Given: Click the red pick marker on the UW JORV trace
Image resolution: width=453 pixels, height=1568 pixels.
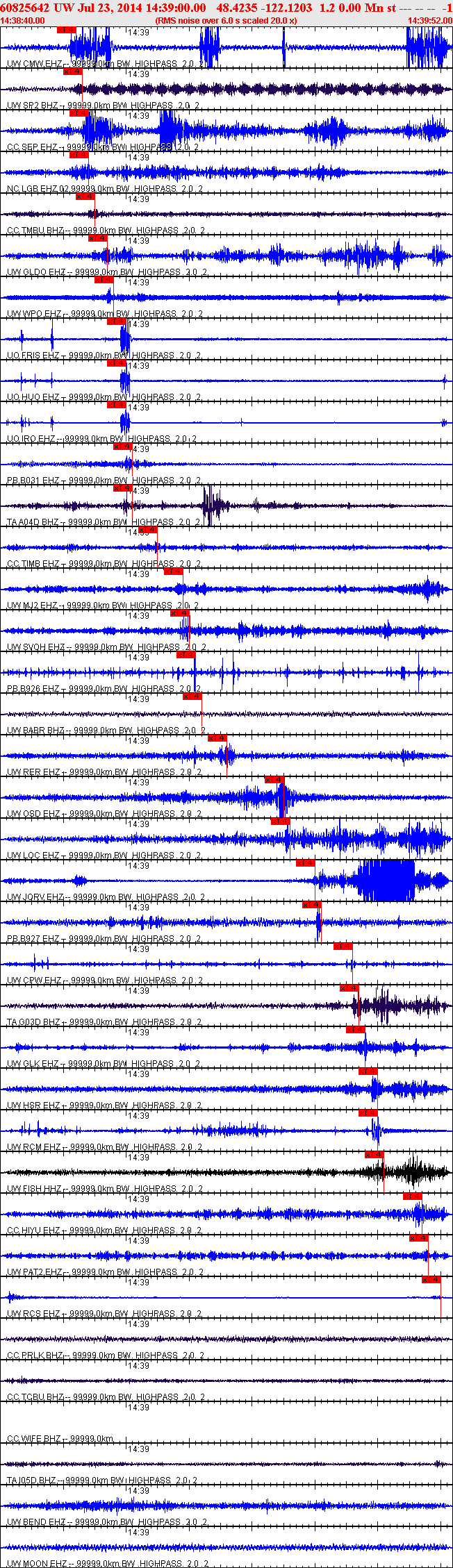Looking at the screenshot, I should [305, 863].
